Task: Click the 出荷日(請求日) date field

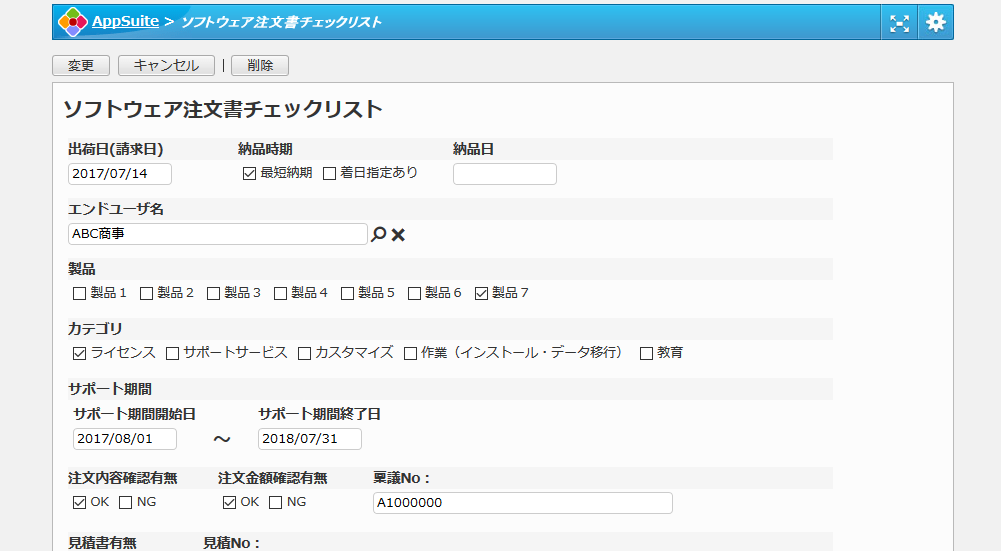Action: click(x=120, y=174)
